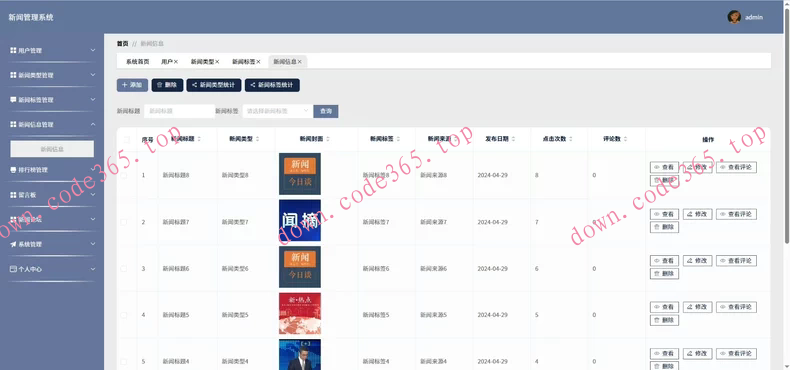Edit the row 新闻标题7

coord(697,214)
